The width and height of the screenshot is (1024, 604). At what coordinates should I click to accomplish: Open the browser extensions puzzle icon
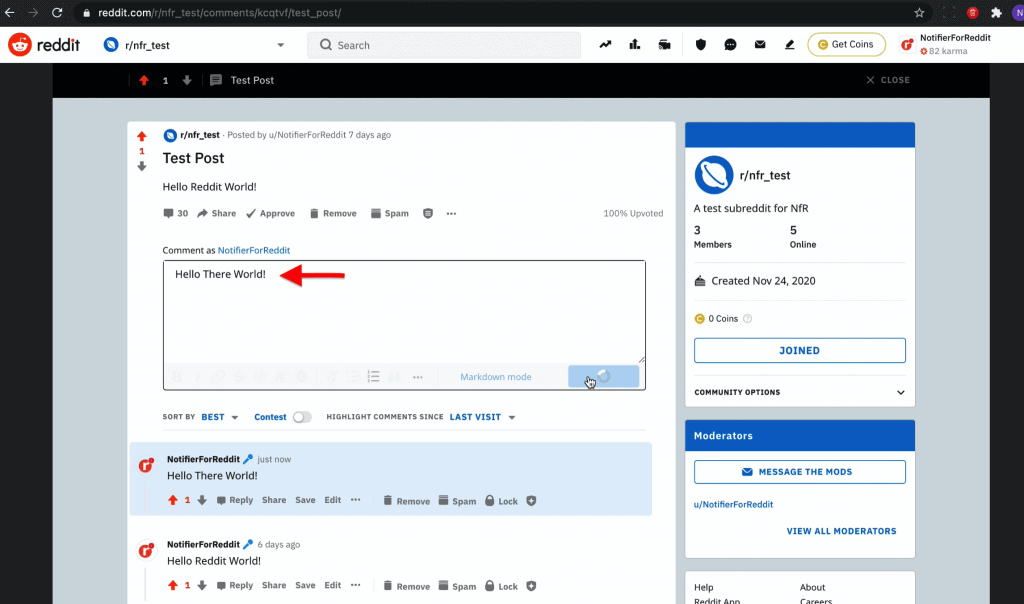tap(996, 12)
